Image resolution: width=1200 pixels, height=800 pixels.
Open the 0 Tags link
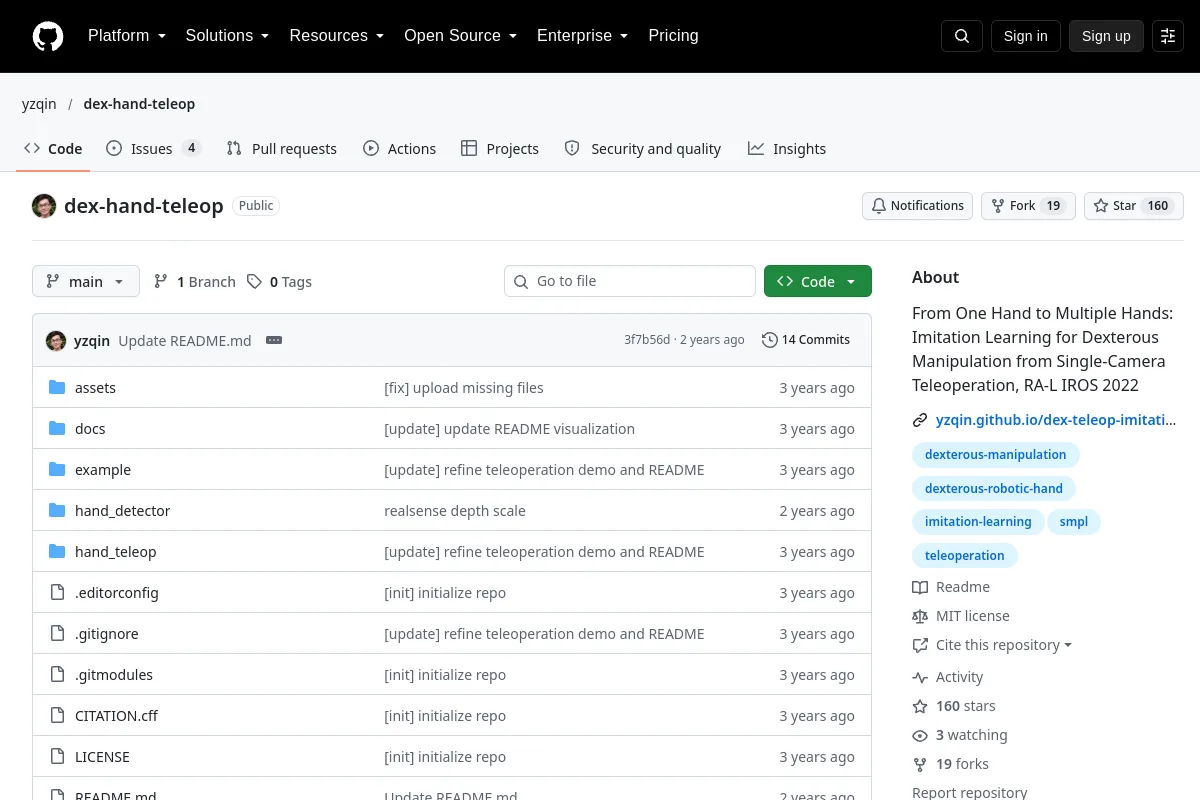click(280, 282)
